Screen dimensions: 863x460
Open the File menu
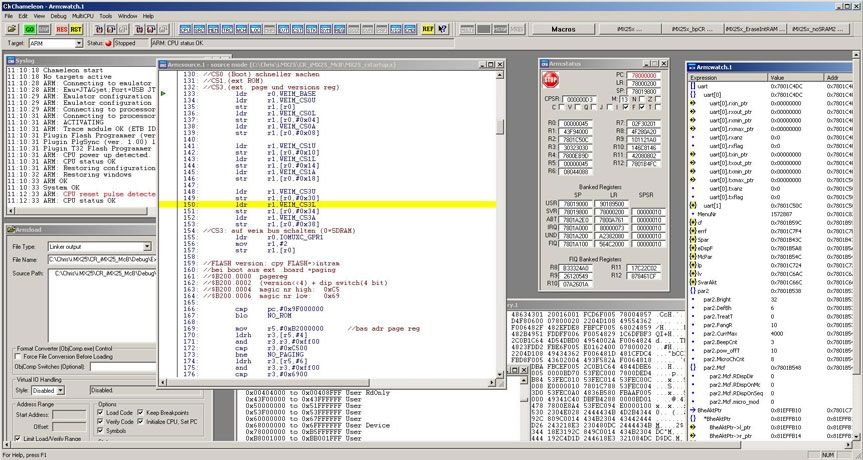coord(9,16)
